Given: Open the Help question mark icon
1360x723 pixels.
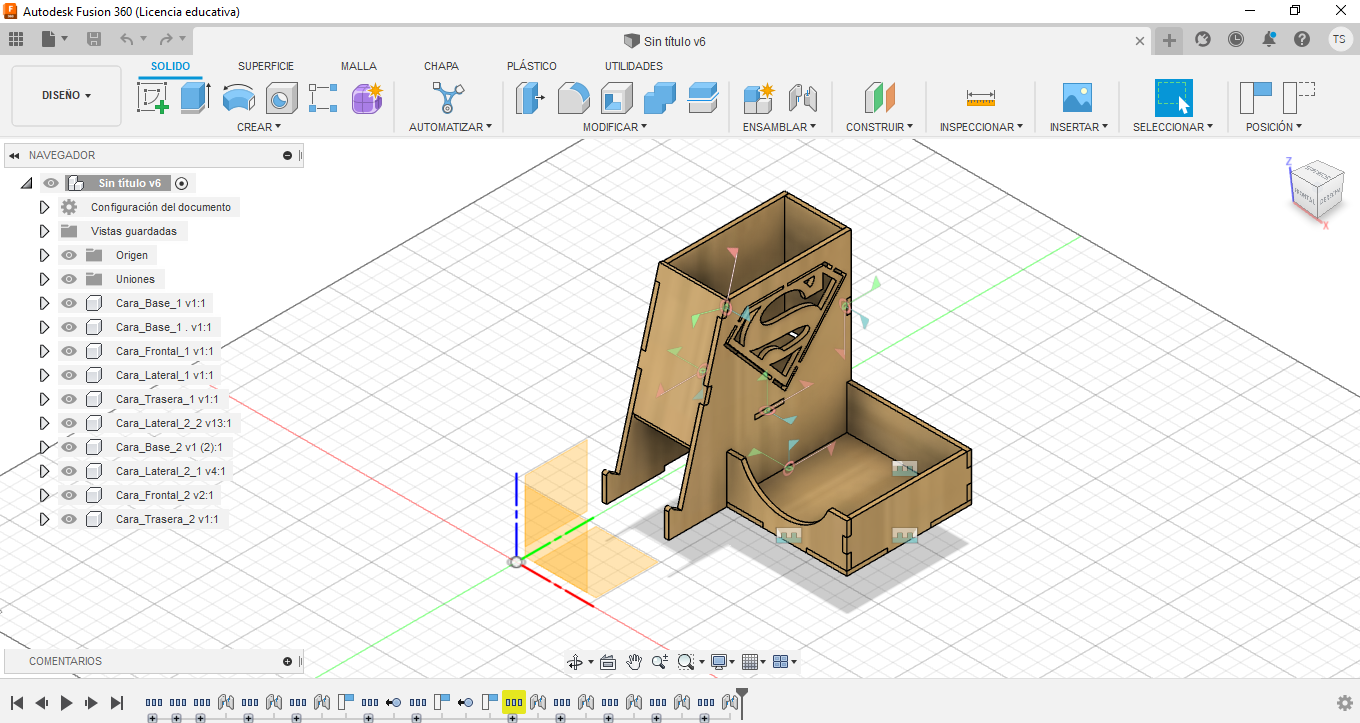Looking at the screenshot, I should pyautogui.click(x=1302, y=39).
